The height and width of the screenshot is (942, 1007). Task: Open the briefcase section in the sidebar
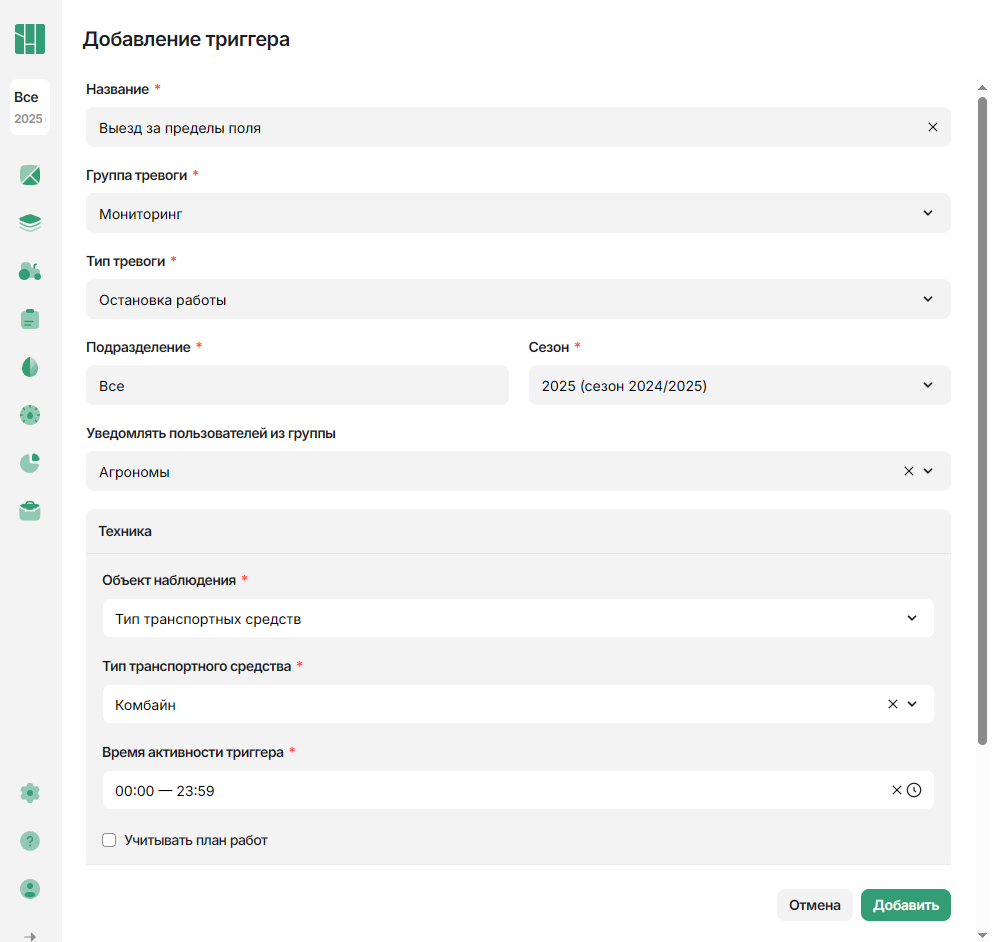point(29,511)
